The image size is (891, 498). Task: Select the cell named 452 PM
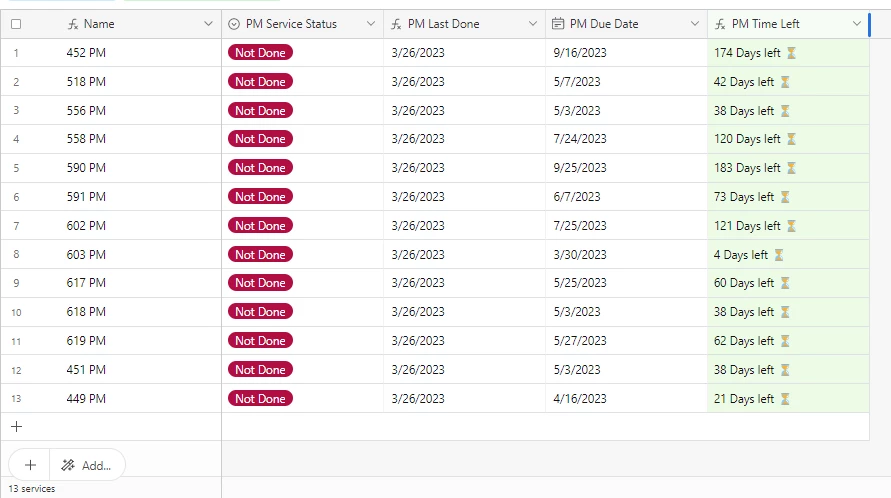tap(86, 53)
